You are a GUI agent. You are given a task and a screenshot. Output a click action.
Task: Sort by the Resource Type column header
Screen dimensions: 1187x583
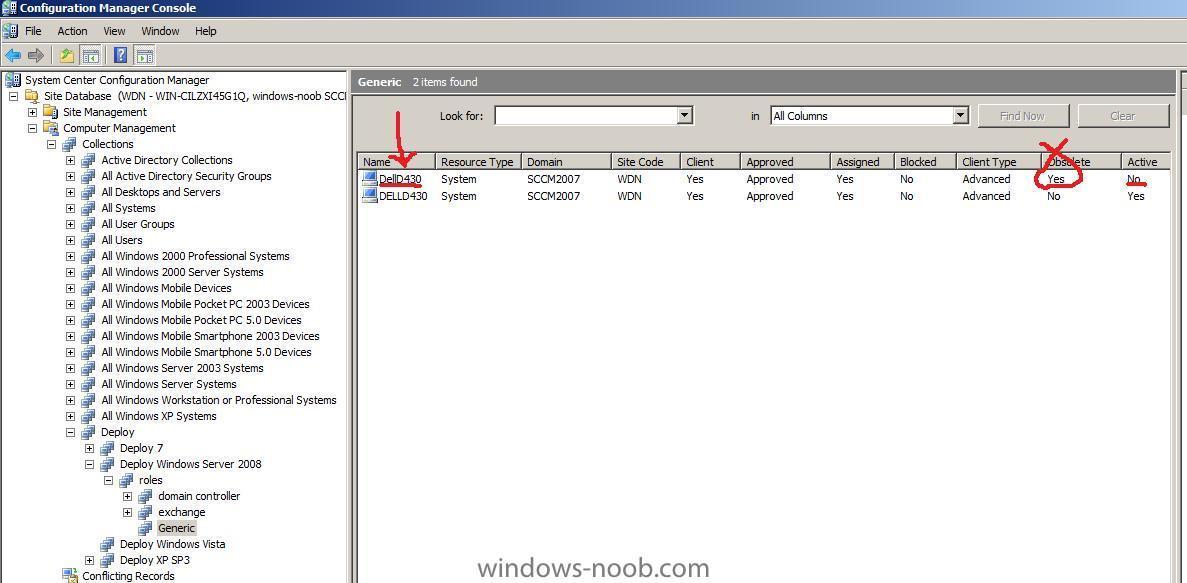point(478,162)
